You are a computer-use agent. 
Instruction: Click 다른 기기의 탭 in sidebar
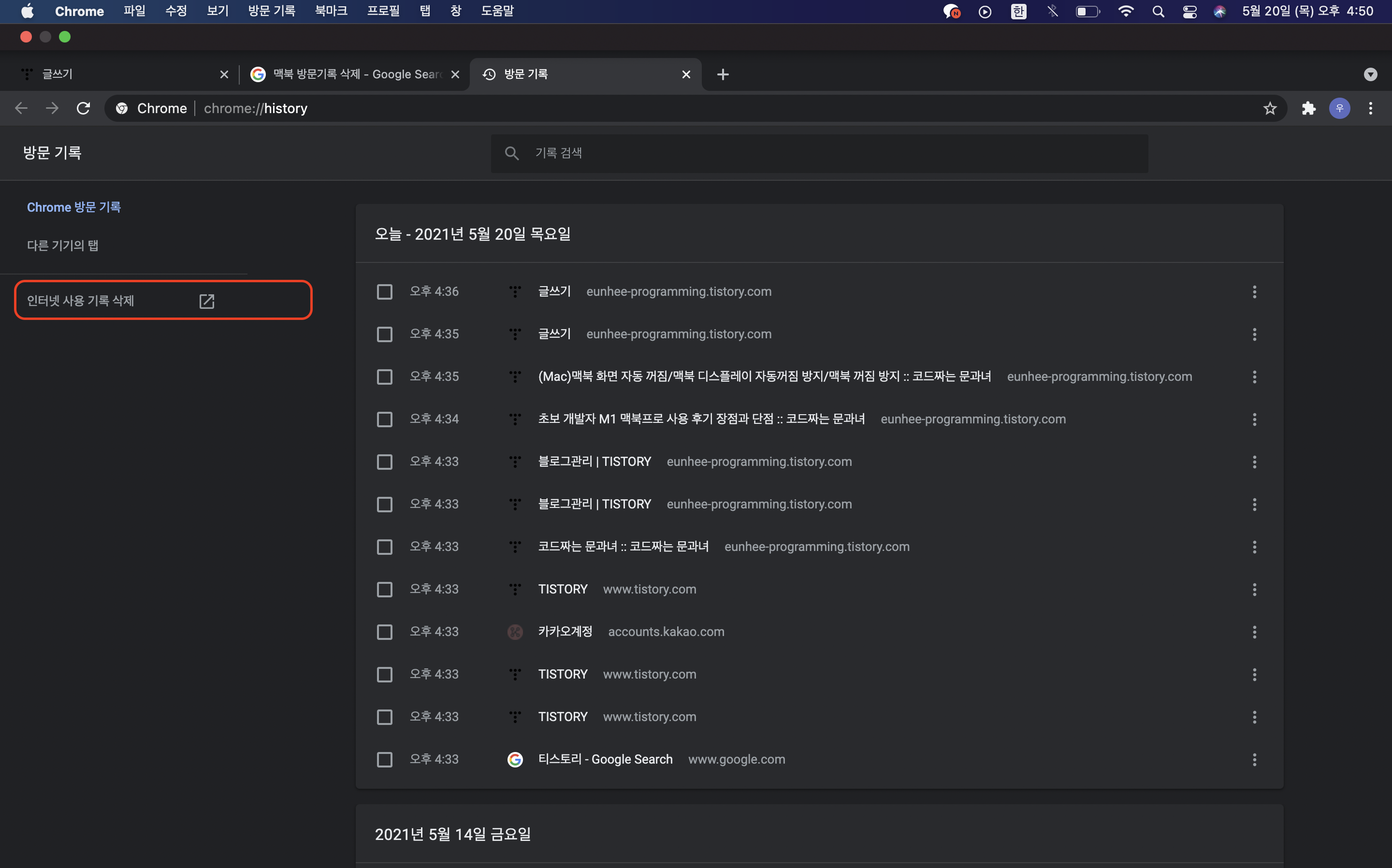(62, 246)
